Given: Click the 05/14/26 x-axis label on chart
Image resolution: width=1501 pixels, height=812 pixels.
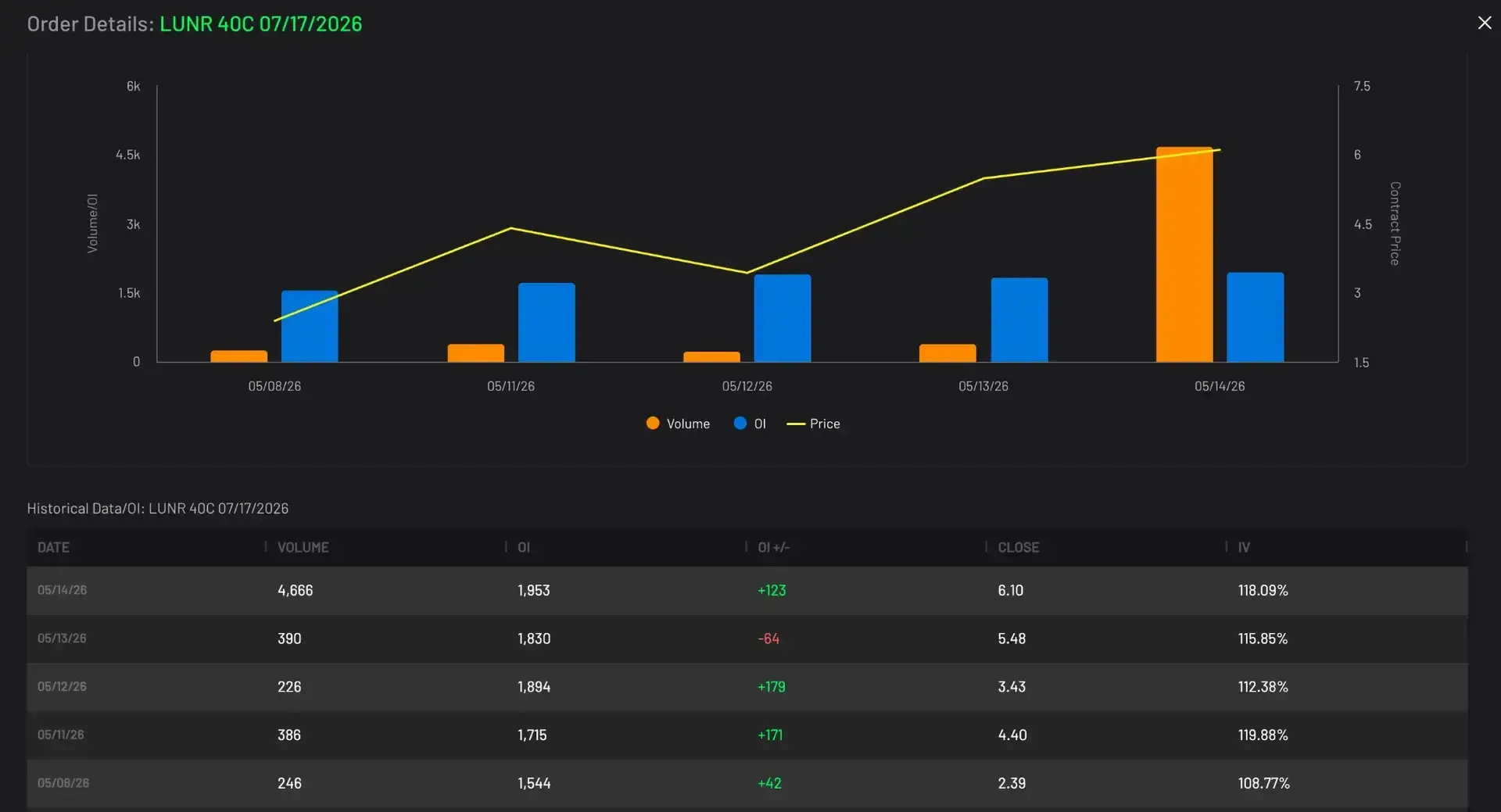Looking at the screenshot, I should click(1220, 386).
